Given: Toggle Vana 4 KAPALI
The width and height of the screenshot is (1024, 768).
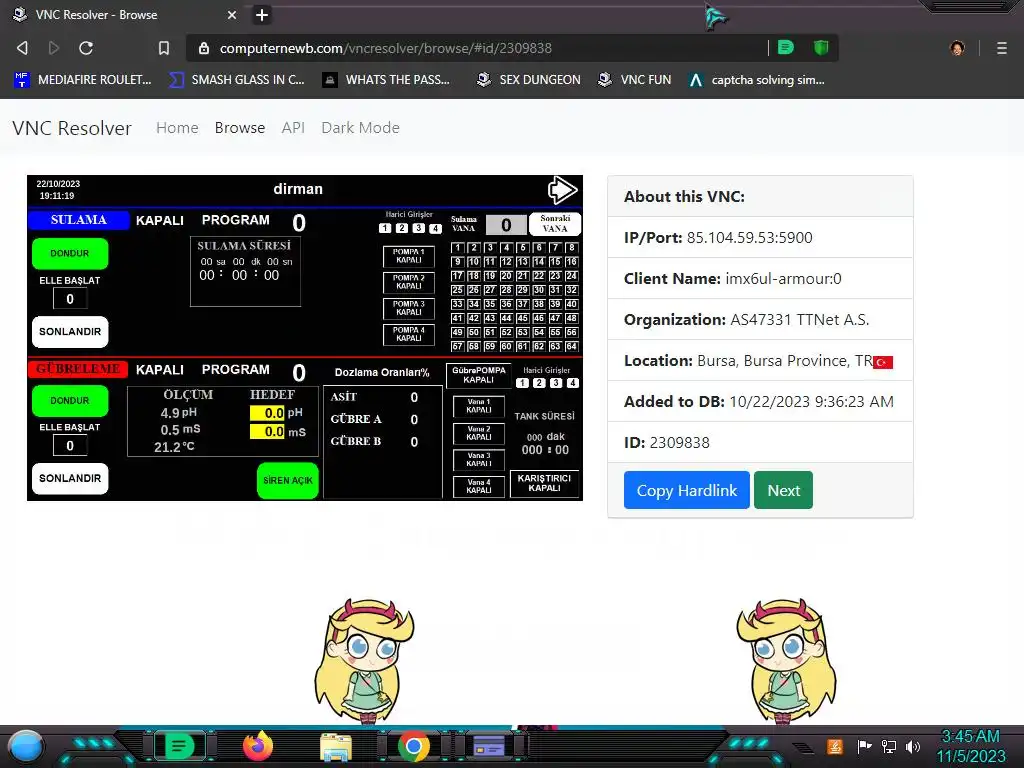Looking at the screenshot, I should point(479,487).
